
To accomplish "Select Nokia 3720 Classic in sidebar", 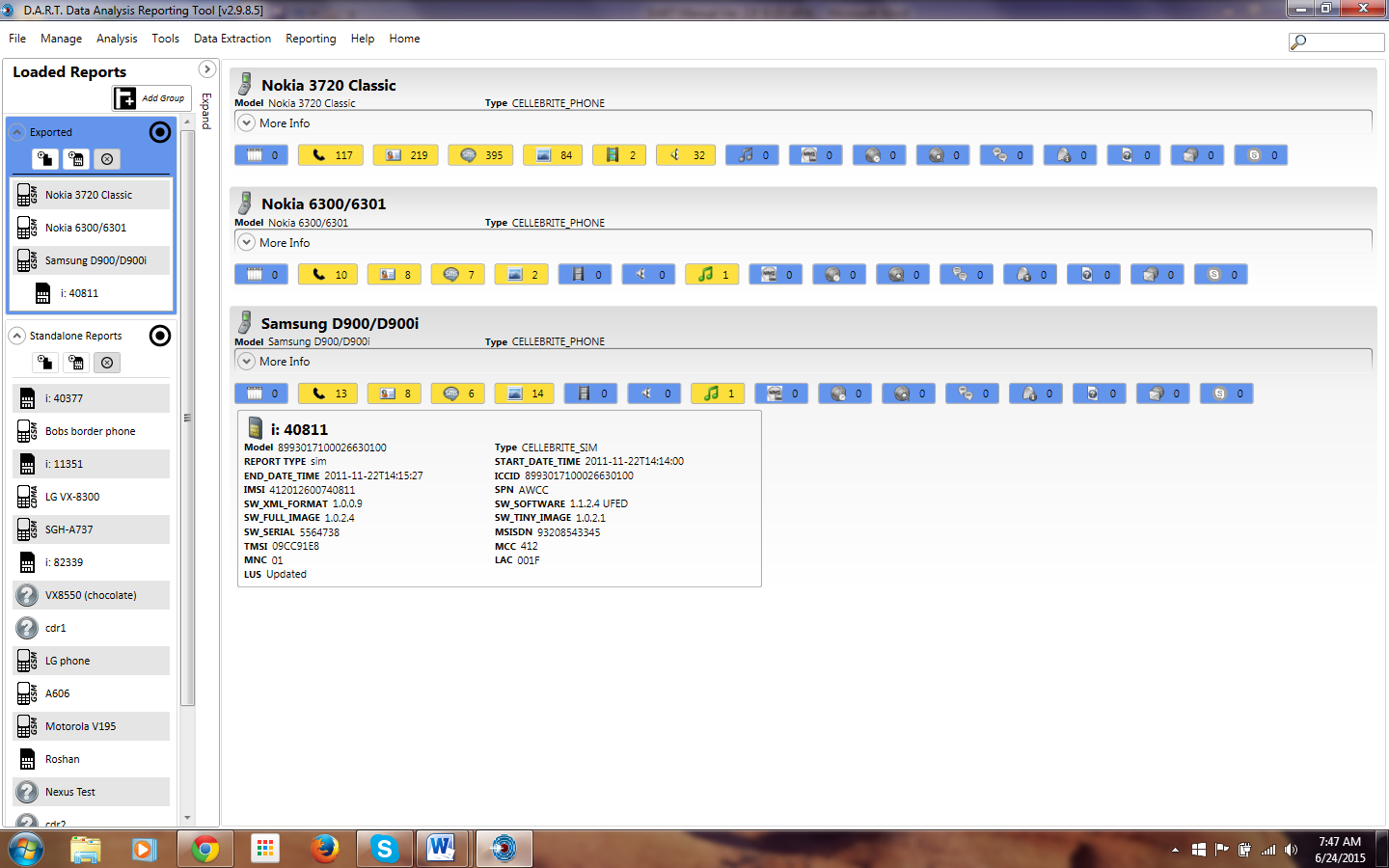I will coord(92,195).
